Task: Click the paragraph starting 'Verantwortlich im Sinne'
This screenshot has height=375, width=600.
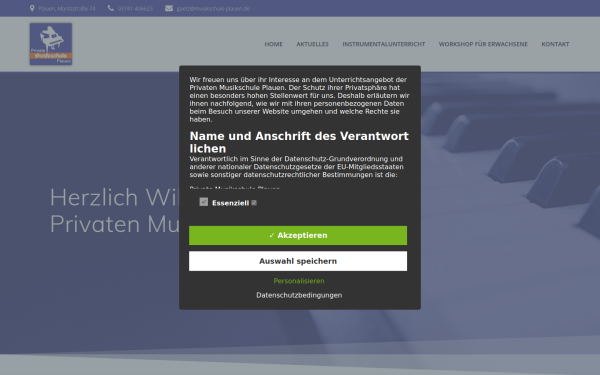Action: pyautogui.click(x=297, y=167)
